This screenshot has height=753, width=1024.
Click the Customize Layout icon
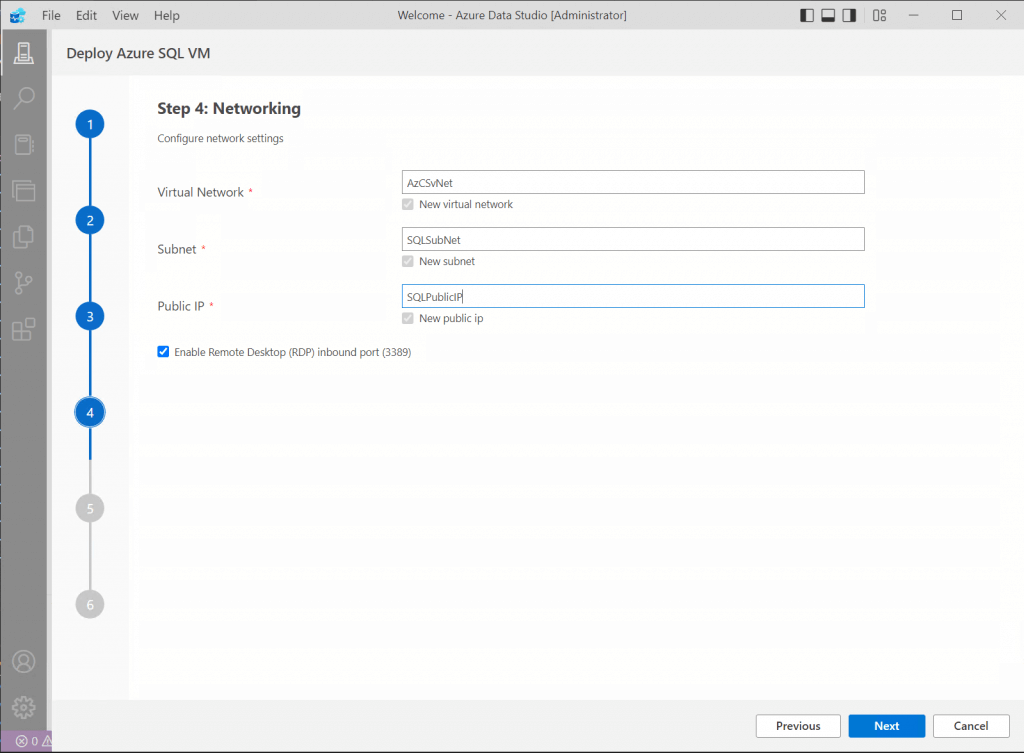(879, 15)
